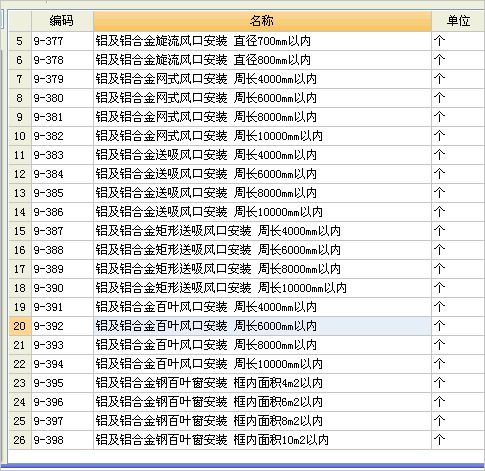Select 铝及铝合金矩形送吸风口安装 周长10000mm以内
485x471 pixels.
(x=262, y=288)
